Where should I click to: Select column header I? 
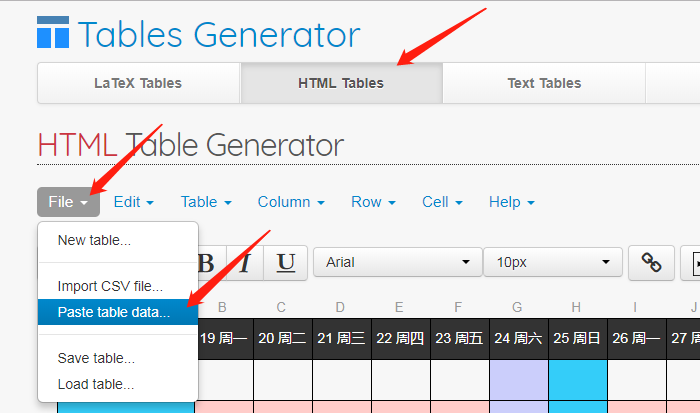point(635,307)
